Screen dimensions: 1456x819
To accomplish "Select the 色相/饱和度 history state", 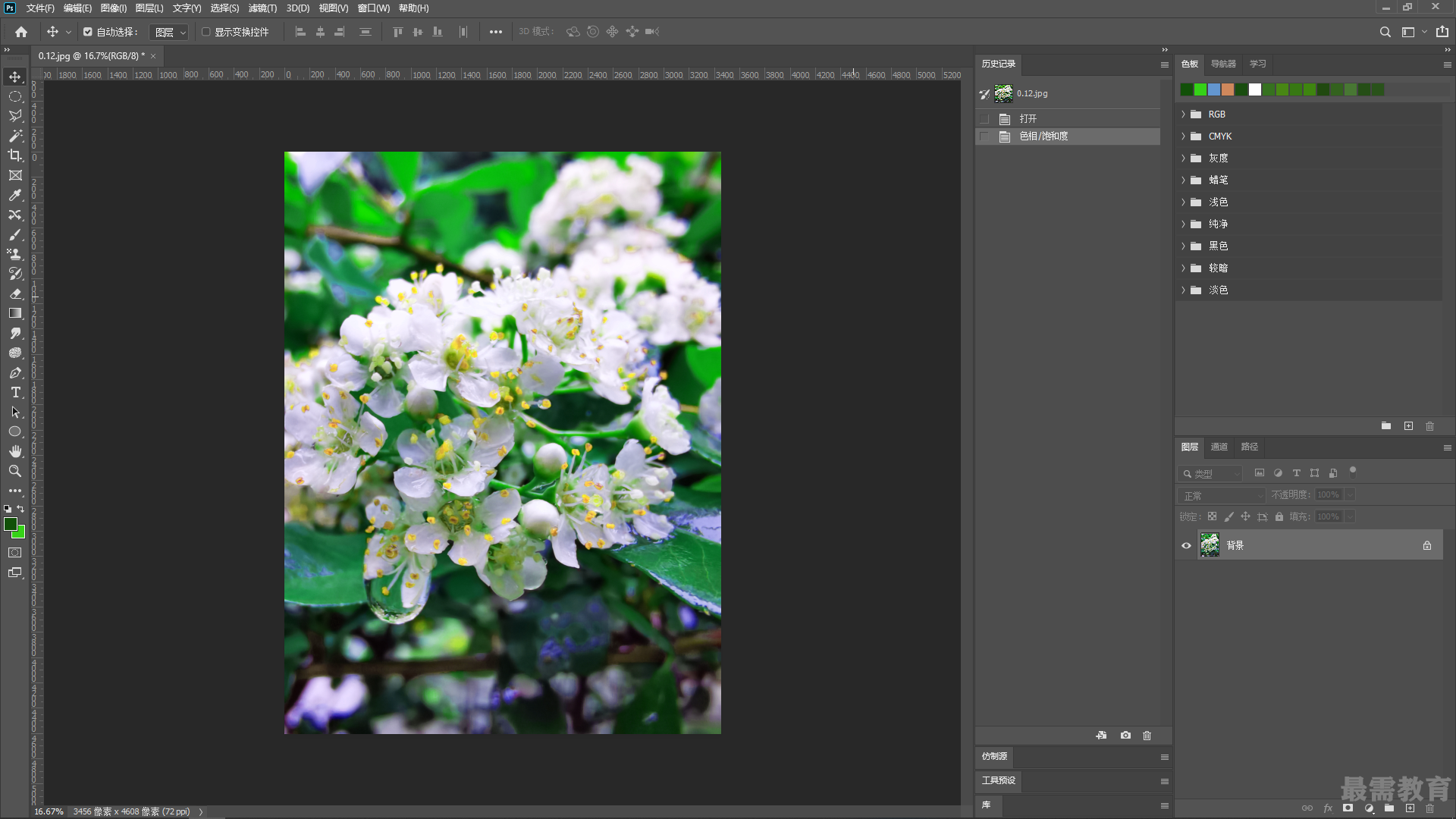I will point(1068,136).
